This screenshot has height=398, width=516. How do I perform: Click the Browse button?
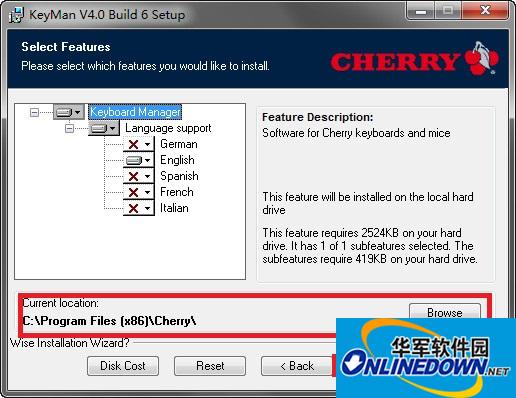[x=445, y=312]
